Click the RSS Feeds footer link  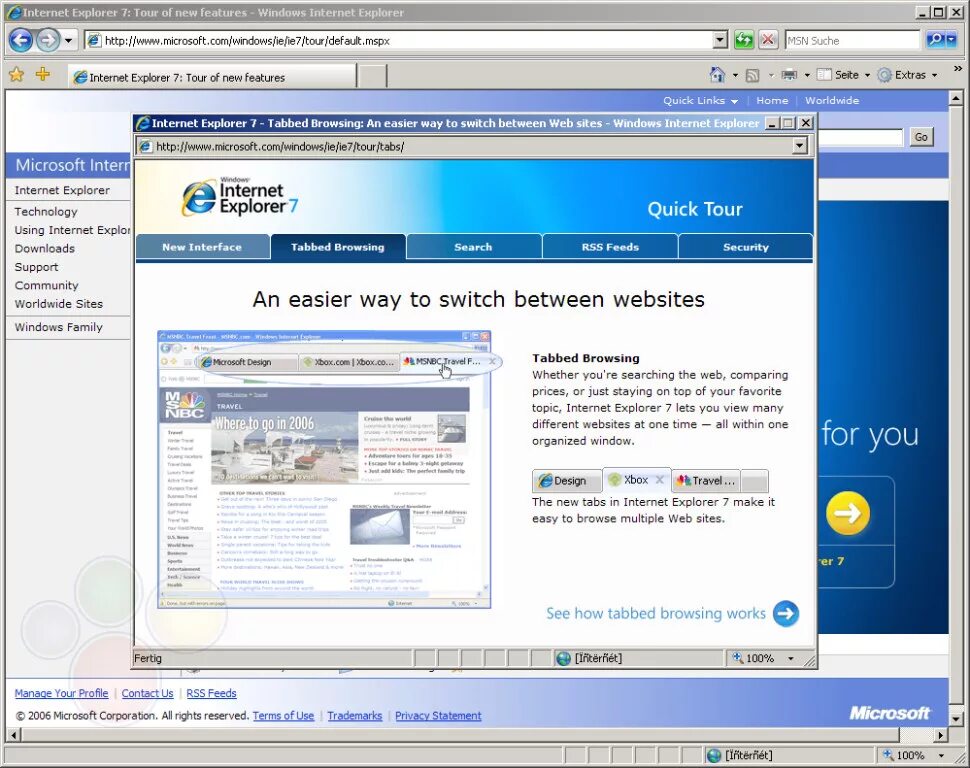pos(212,693)
